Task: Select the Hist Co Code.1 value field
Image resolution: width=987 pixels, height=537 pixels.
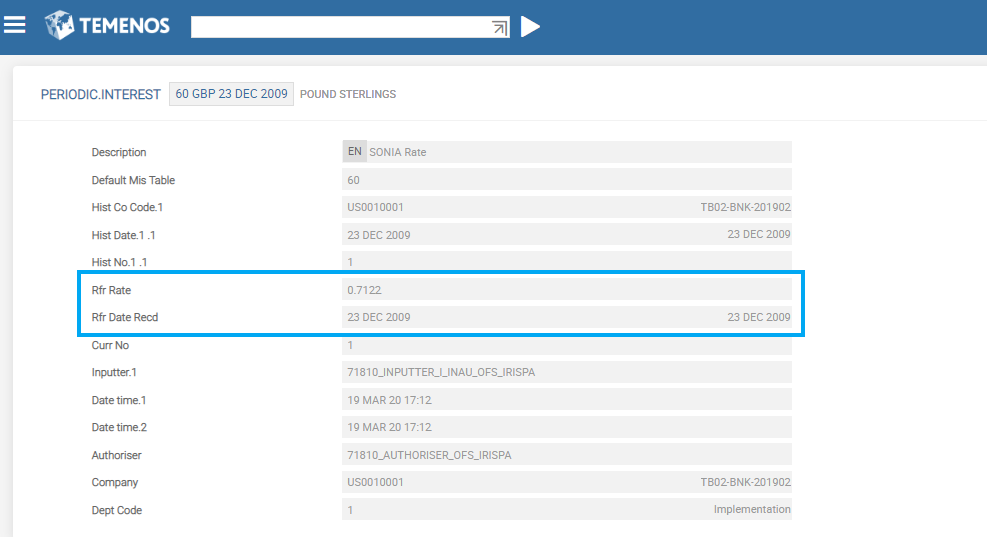Action: [x=566, y=207]
